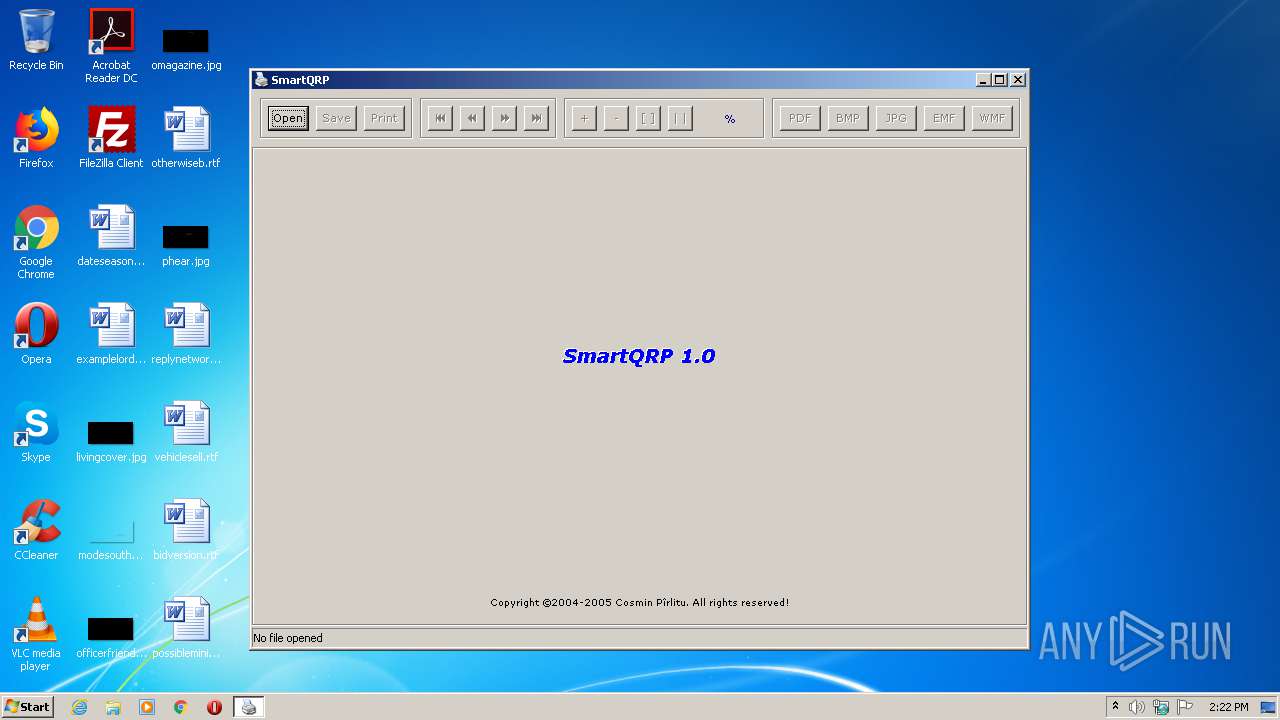Click the Show desktop button
The width and height of the screenshot is (1280, 720).
1268,707
